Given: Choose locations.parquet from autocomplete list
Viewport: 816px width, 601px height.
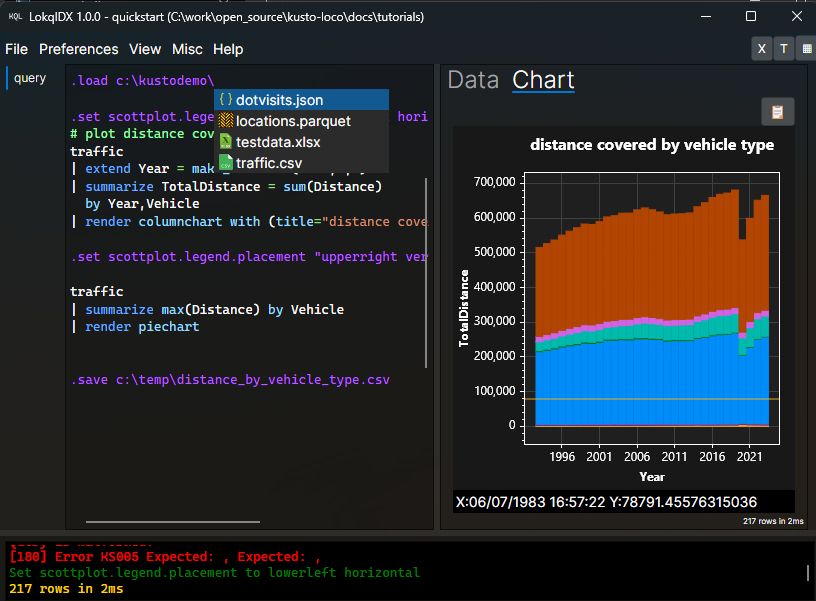Looking at the screenshot, I should pos(301,121).
